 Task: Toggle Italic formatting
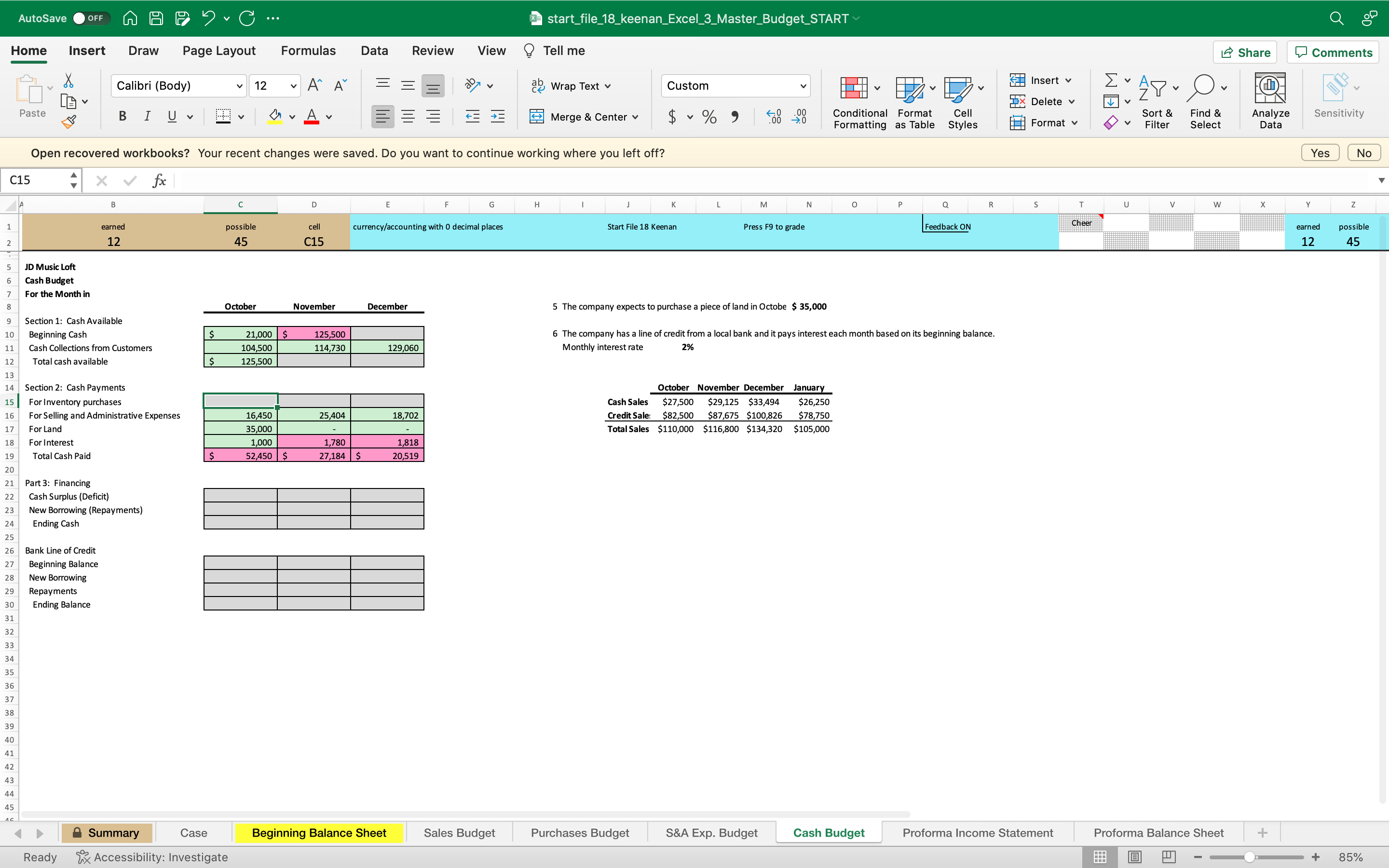coord(147,117)
